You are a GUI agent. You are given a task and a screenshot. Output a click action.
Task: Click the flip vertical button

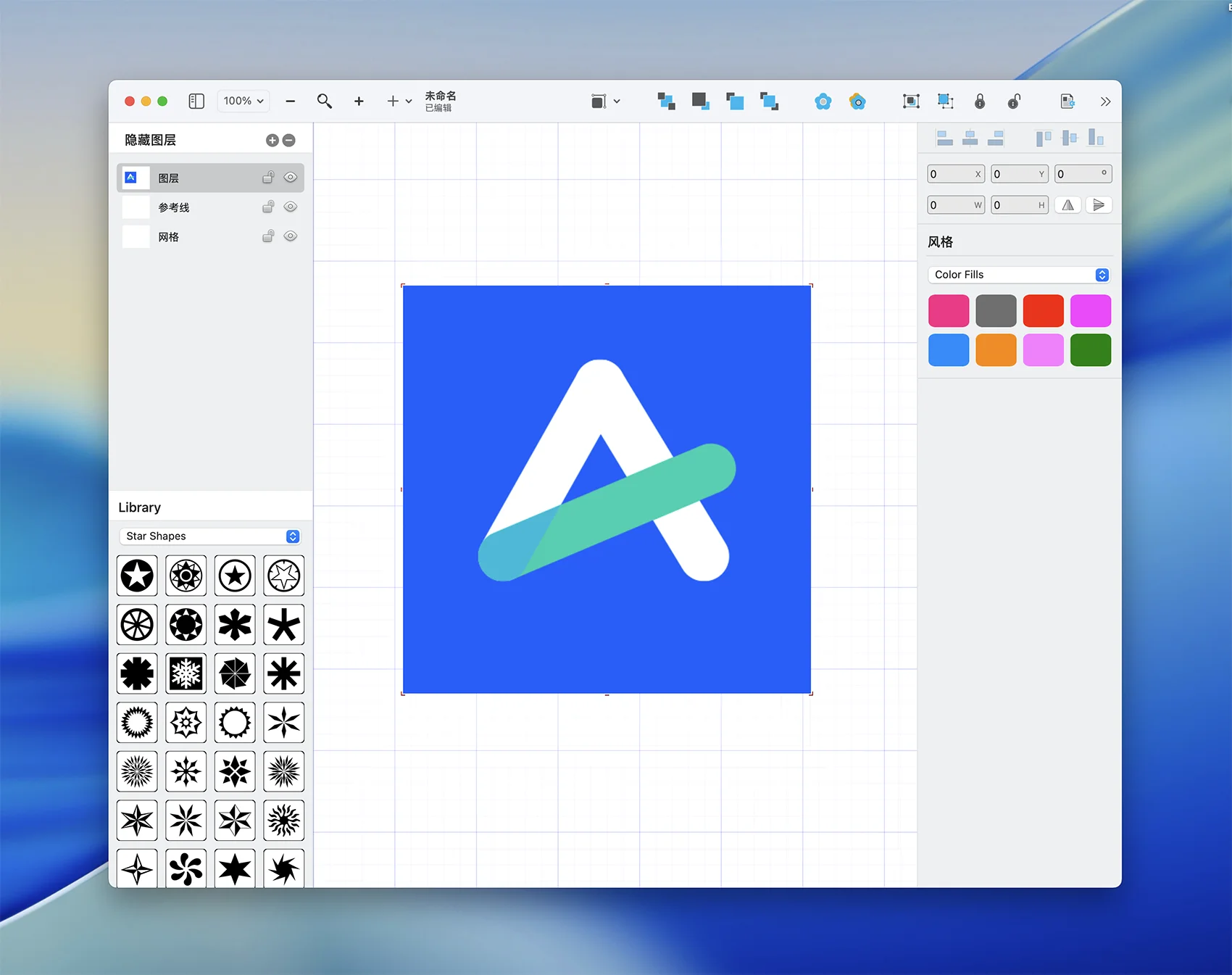1099,205
